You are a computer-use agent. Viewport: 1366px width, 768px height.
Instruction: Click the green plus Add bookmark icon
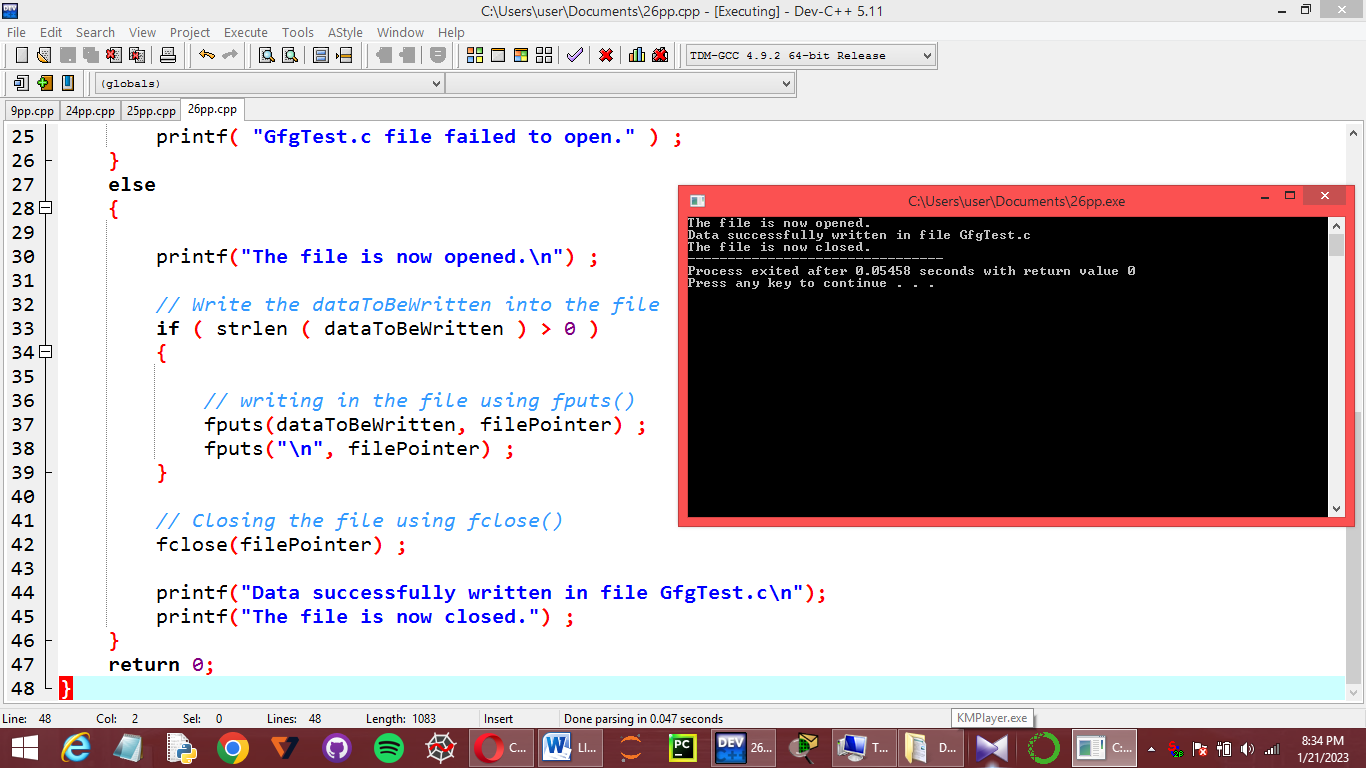tap(45, 83)
